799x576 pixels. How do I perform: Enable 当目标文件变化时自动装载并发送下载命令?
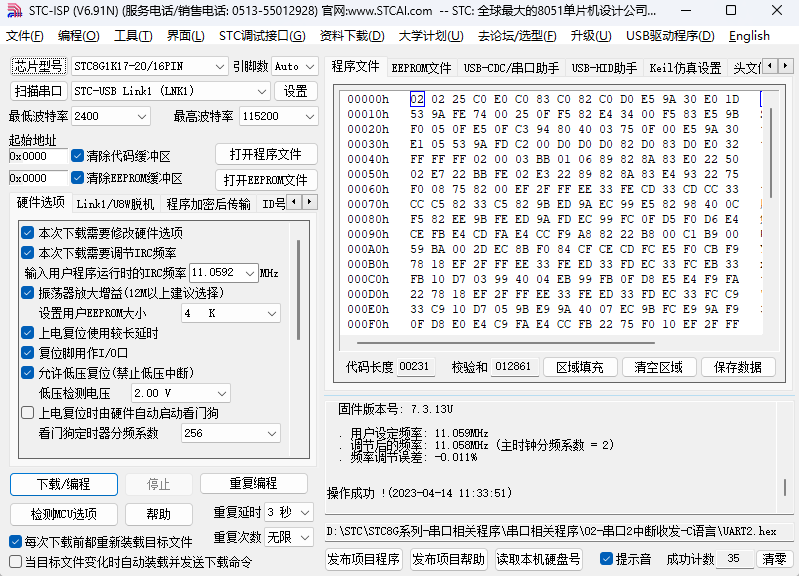[15, 562]
